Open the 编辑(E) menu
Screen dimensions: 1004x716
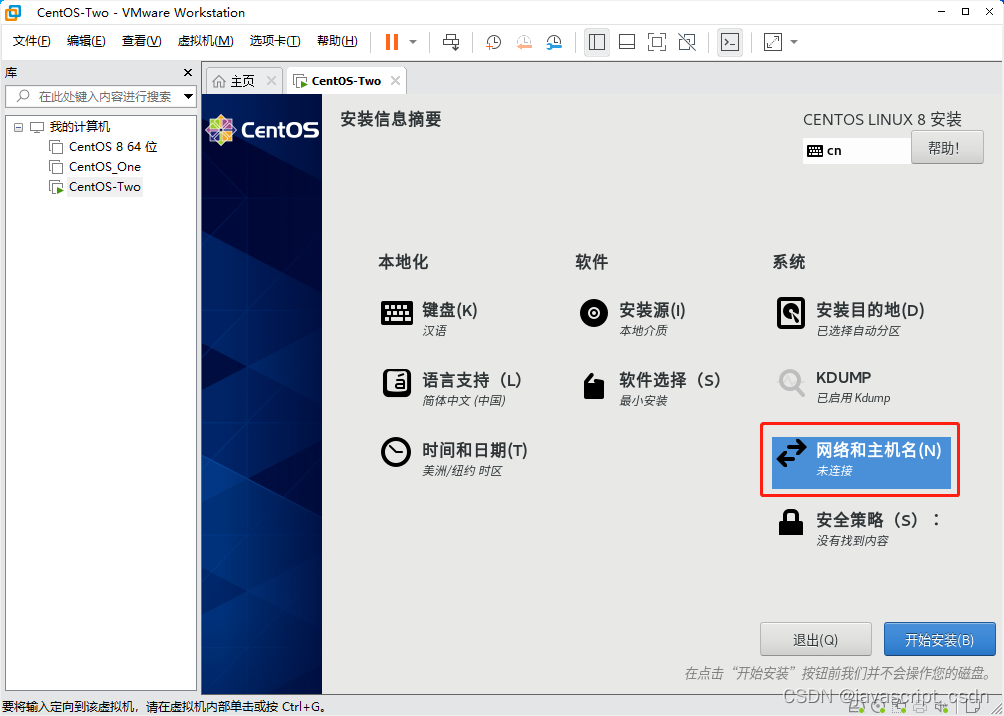coord(86,41)
